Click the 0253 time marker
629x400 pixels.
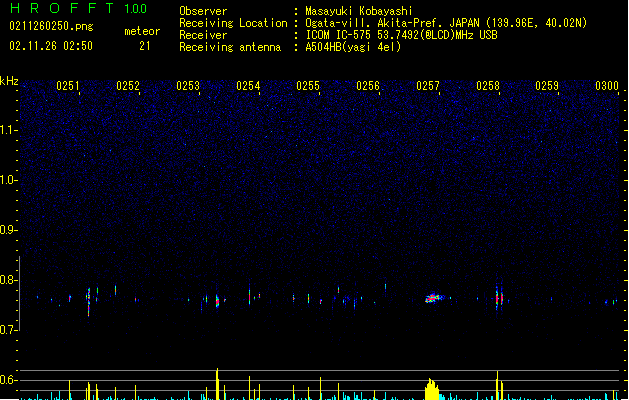(x=188, y=86)
